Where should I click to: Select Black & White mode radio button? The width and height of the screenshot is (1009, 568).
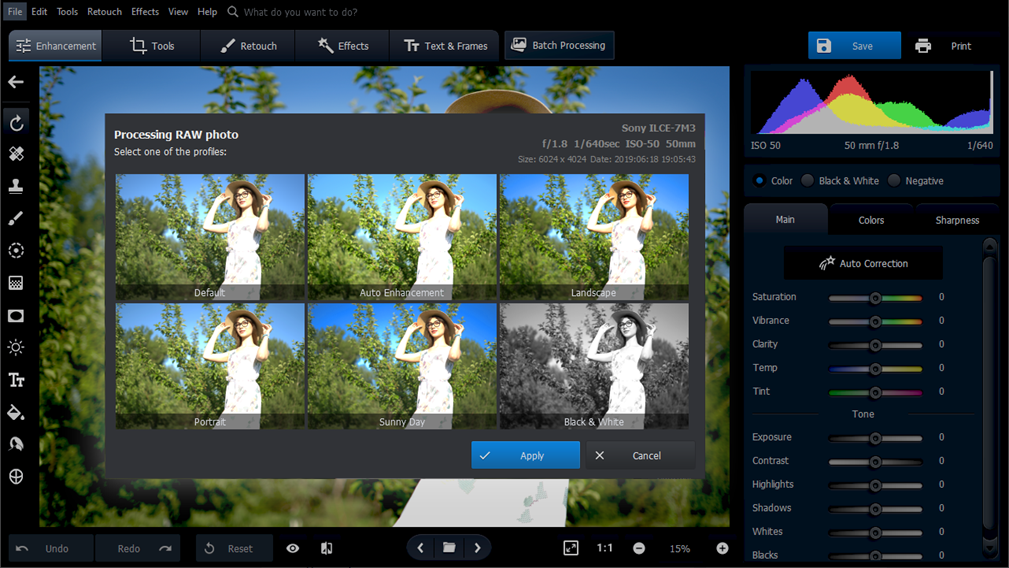click(808, 181)
